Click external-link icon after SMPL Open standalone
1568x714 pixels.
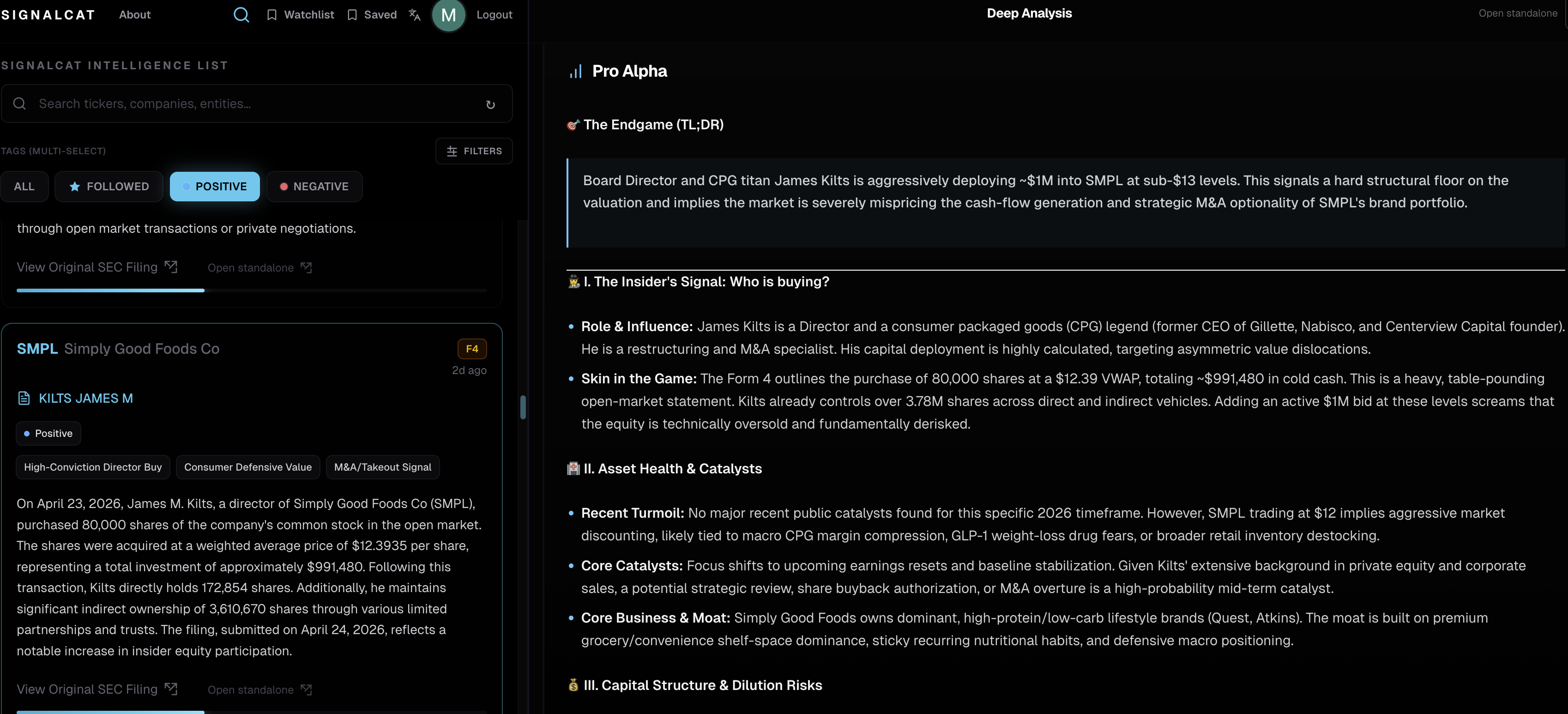coord(306,690)
